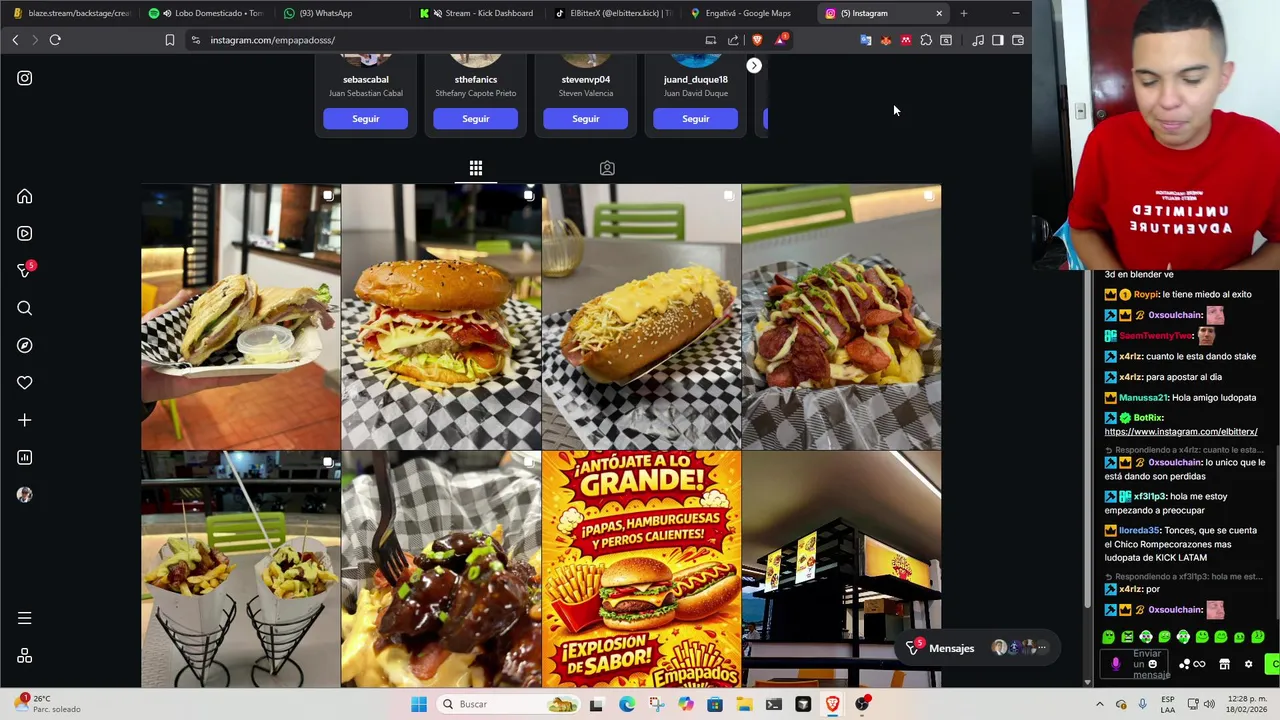
Task: Expand the Messages overlay more-options dots
Action: (1042, 648)
